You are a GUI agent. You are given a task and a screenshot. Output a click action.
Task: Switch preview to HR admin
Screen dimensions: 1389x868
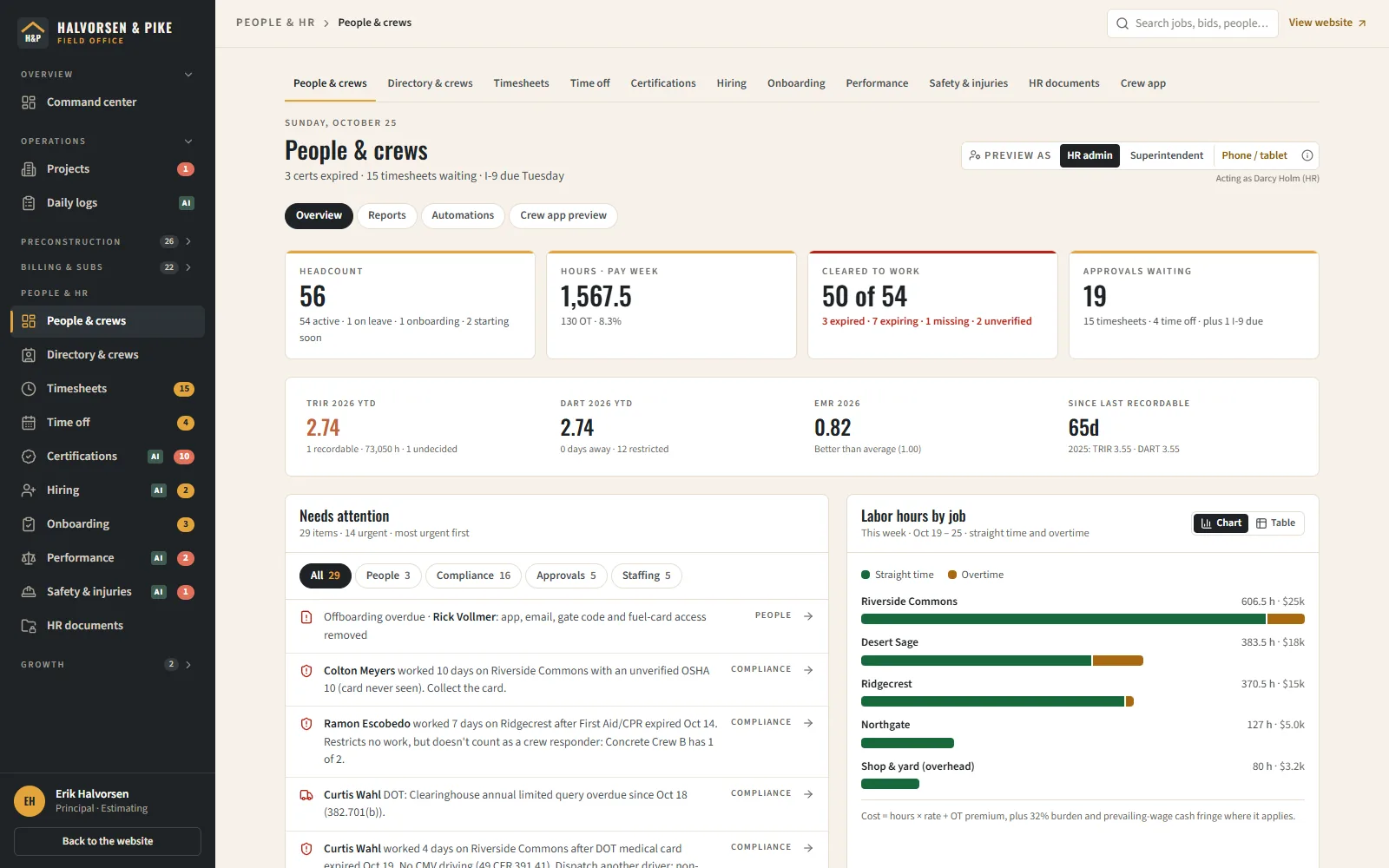point(1089,155)
